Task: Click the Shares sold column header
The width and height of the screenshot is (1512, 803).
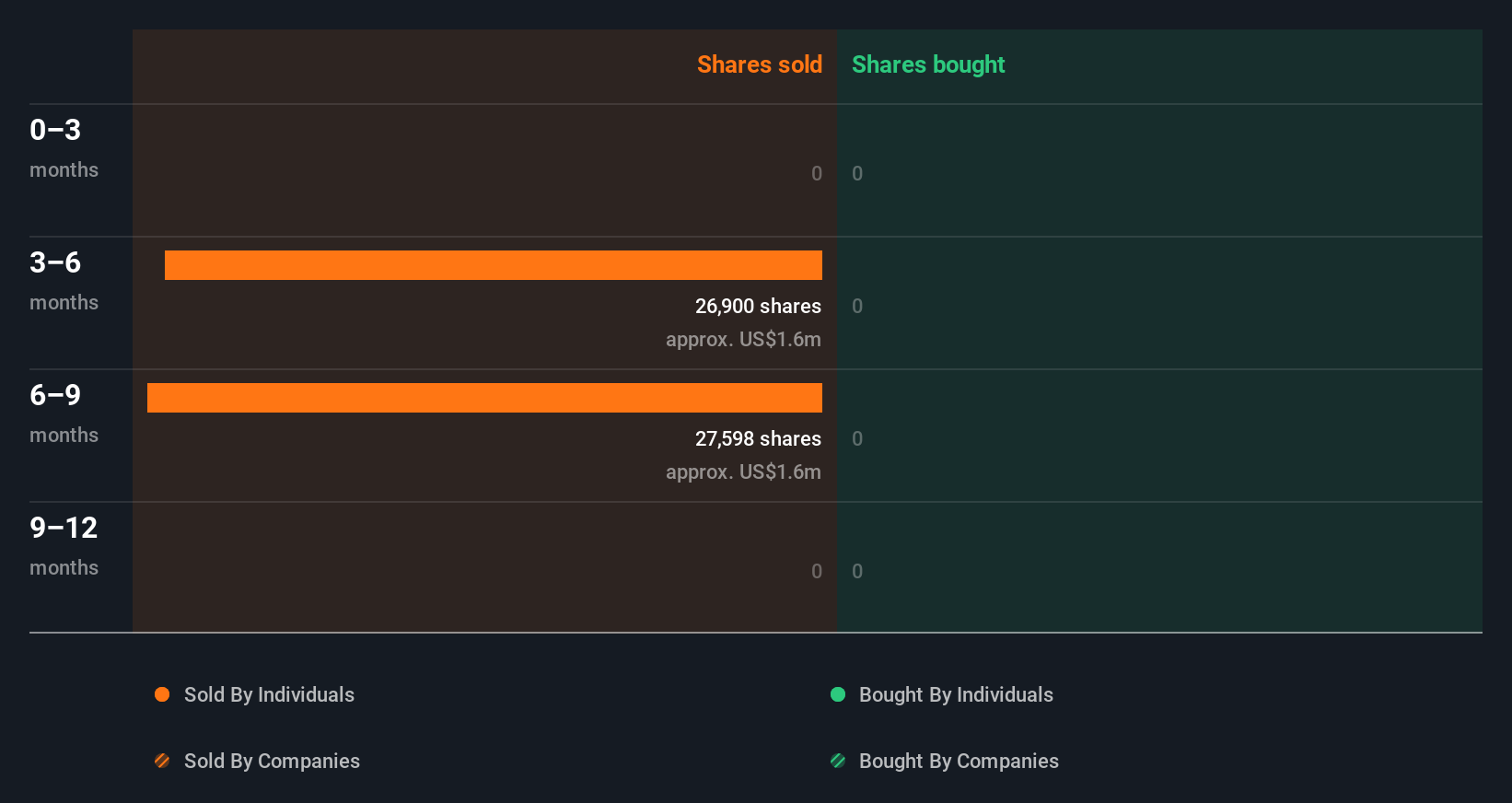Action: pyautogui.click(x=760, y=64)
